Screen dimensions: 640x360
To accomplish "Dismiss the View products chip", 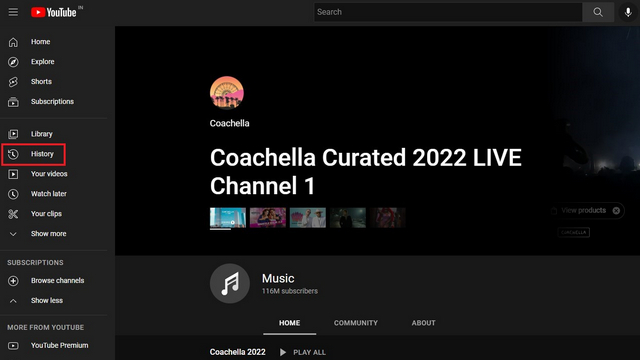I will (616, 211).
